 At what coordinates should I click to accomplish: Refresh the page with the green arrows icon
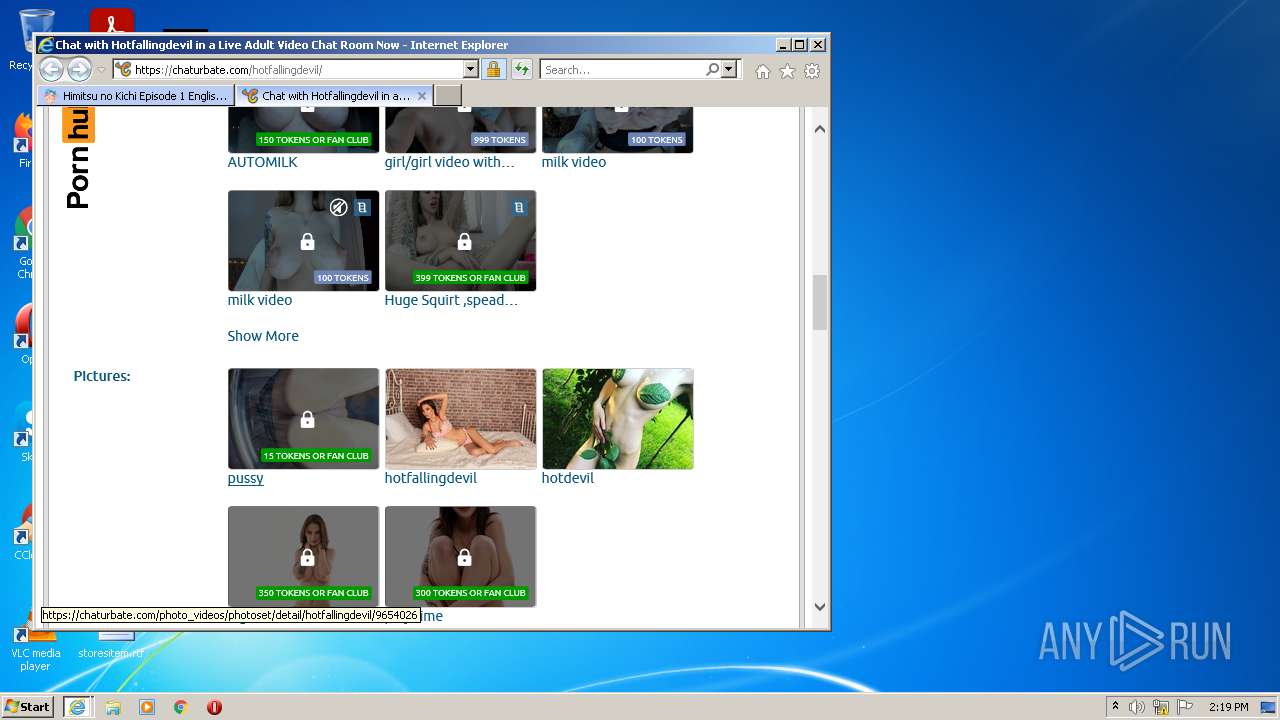click(521, 69)
